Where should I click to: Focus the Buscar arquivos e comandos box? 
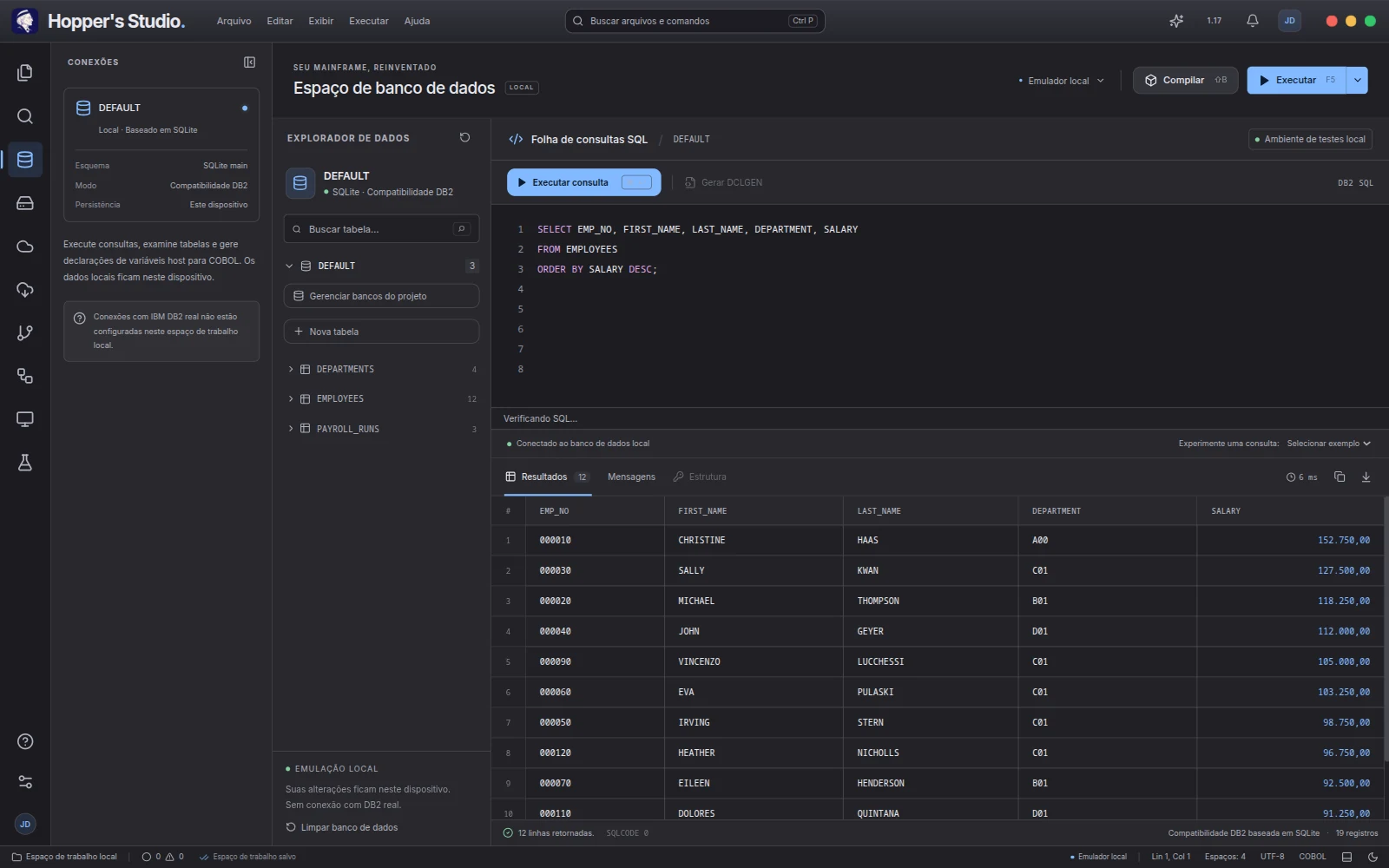tap(694, 21)
